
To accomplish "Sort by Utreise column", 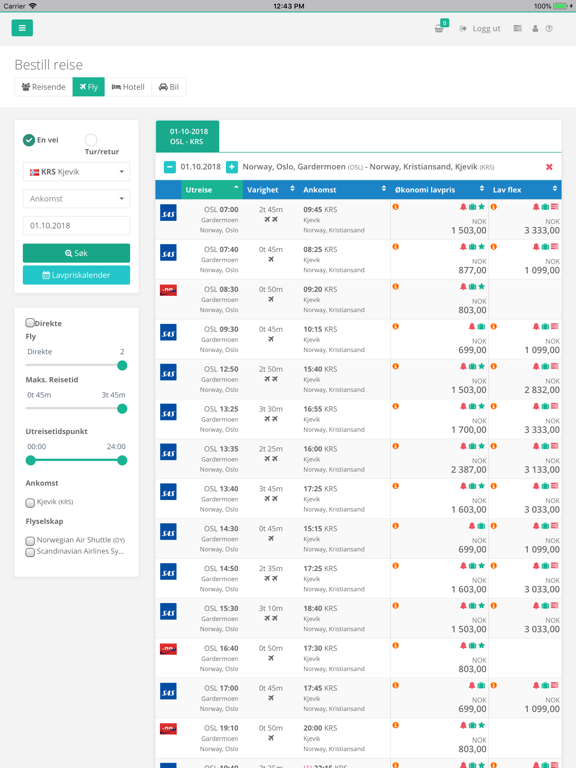I will pyautogui.click(x=212, y=190).
